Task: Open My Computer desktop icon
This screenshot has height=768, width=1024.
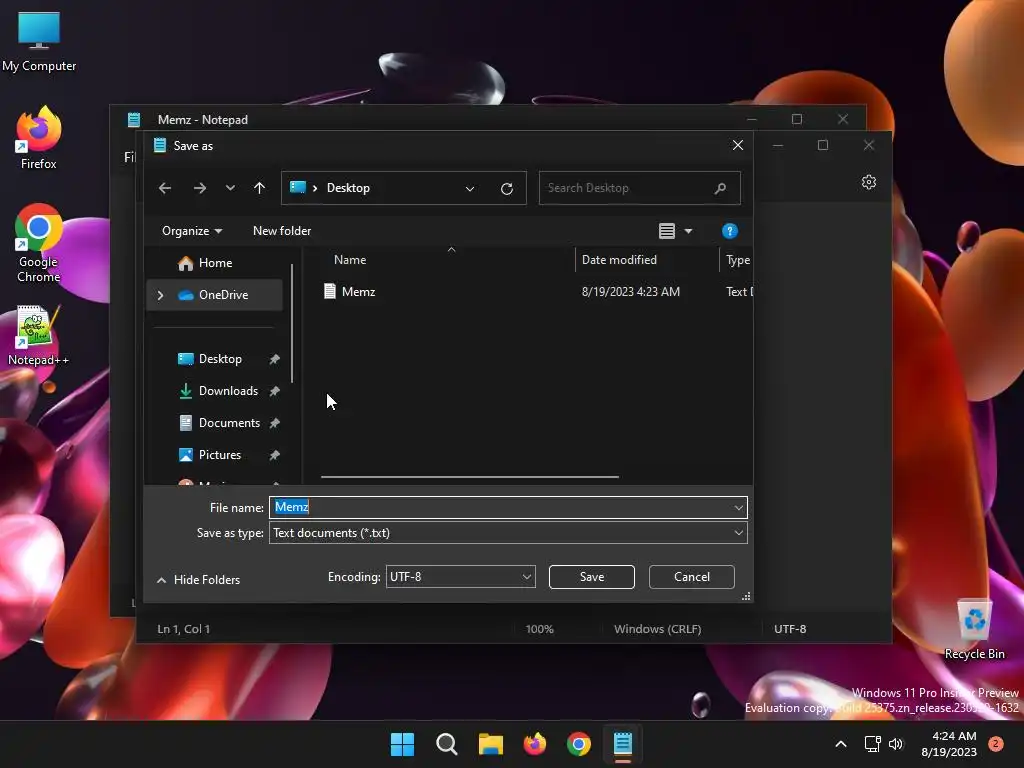Action: (39, 42)
